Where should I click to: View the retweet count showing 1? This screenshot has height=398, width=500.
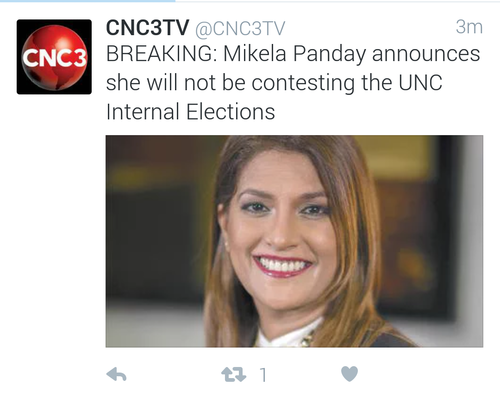pyautogui.click(x=263, y=375)
